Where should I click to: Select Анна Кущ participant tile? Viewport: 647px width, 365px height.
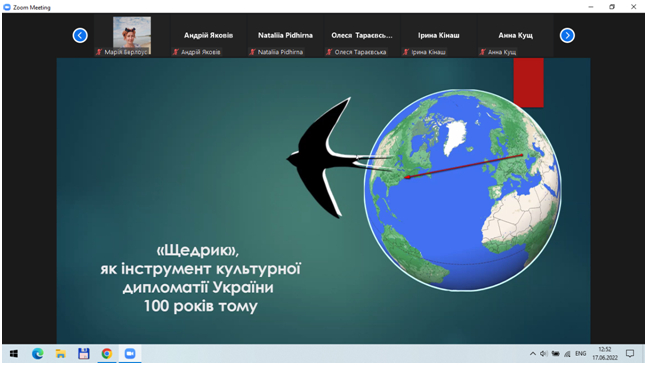tap(515, 35)
